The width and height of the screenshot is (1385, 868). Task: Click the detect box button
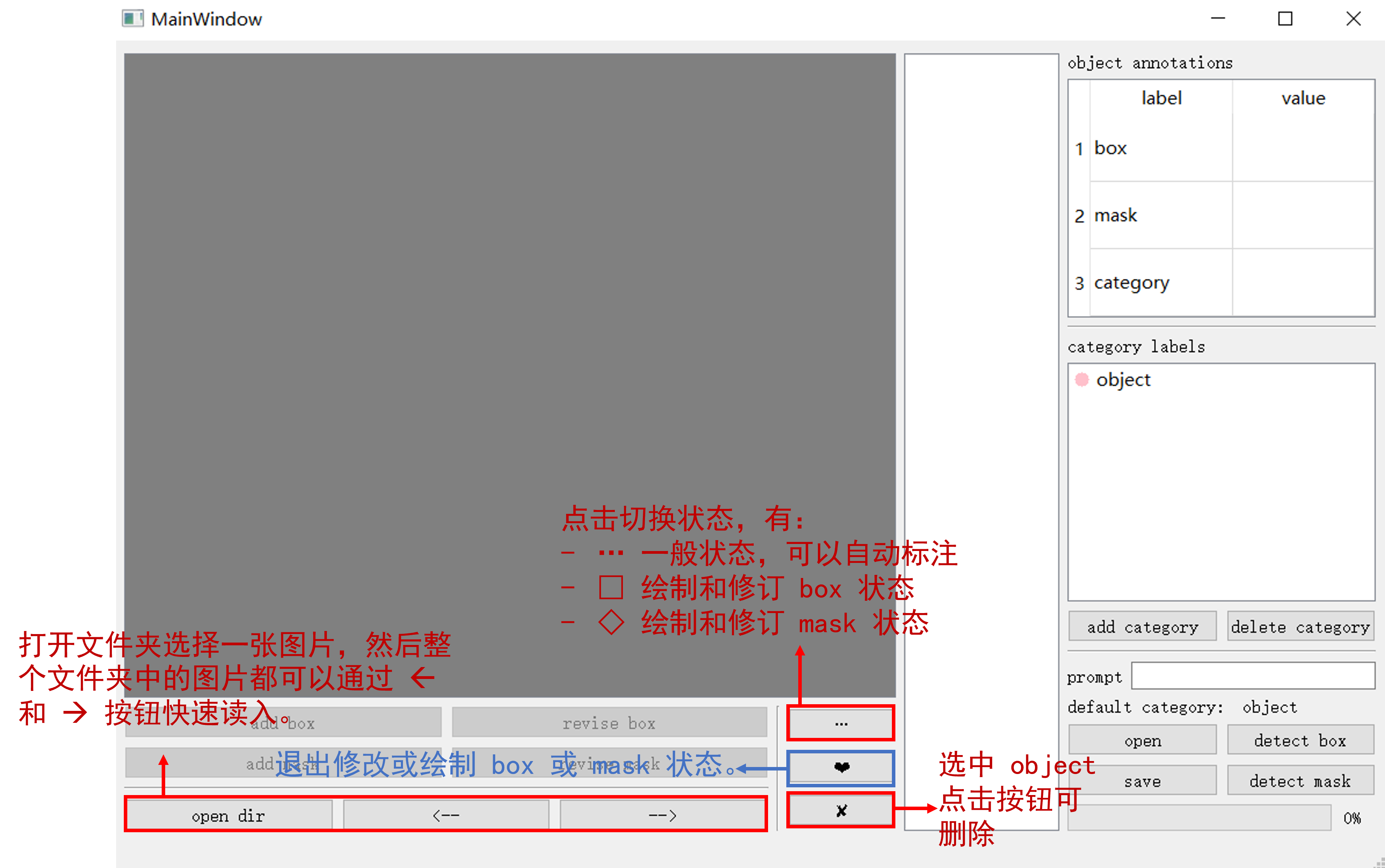point(1300,740)
